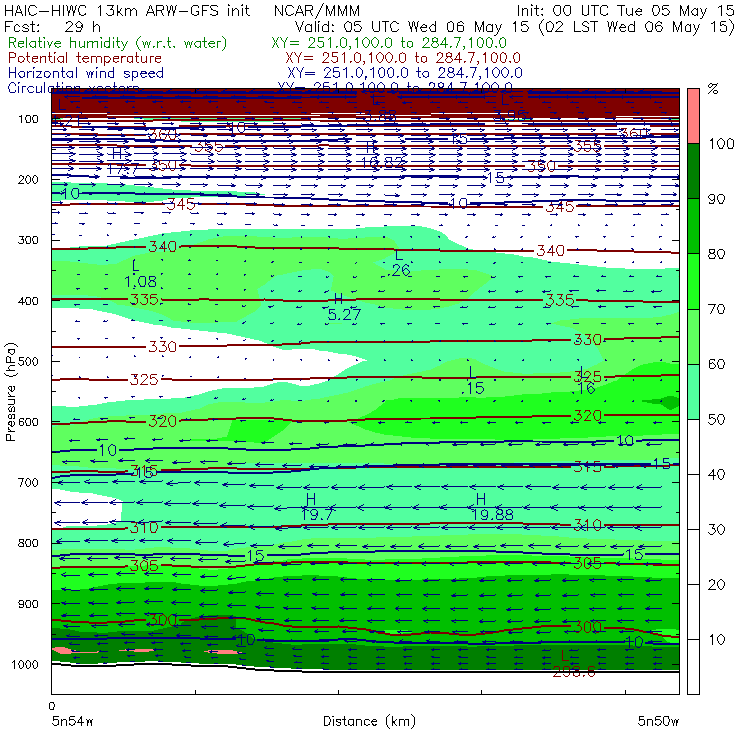Click the 'NCAR/MMM' header label
Viewport: 740px width, 740px height.
pos(317,11)
